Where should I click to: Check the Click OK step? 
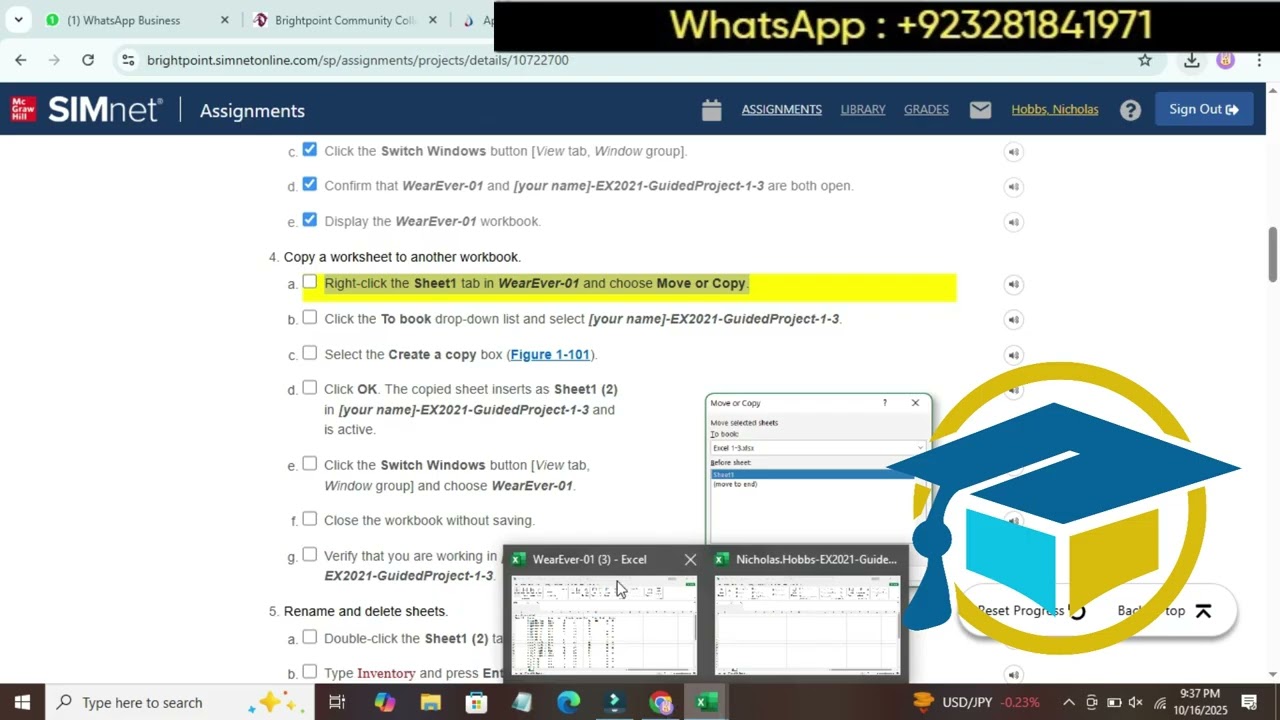[309, 388]
